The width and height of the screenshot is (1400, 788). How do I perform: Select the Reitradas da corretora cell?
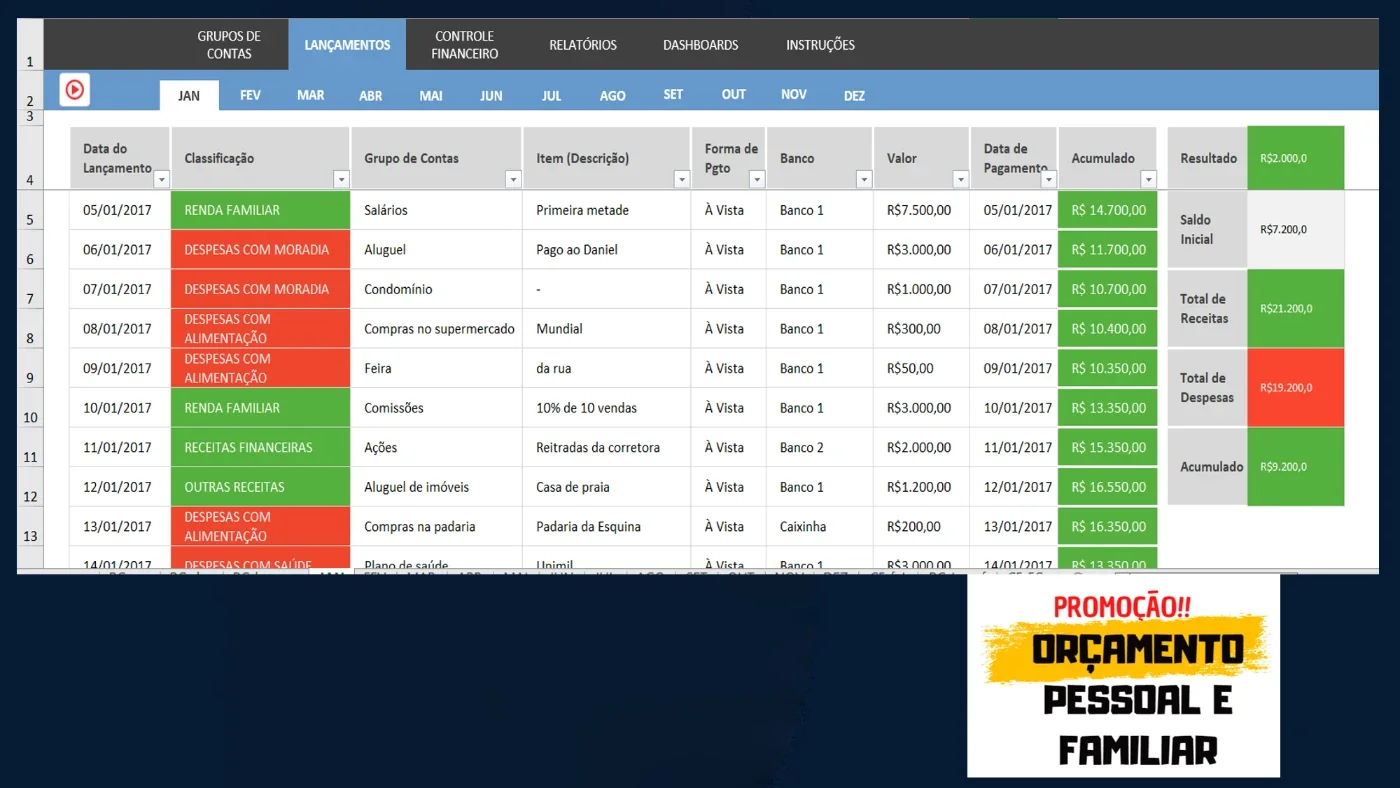pyautogui.click(x=607, y=447)
